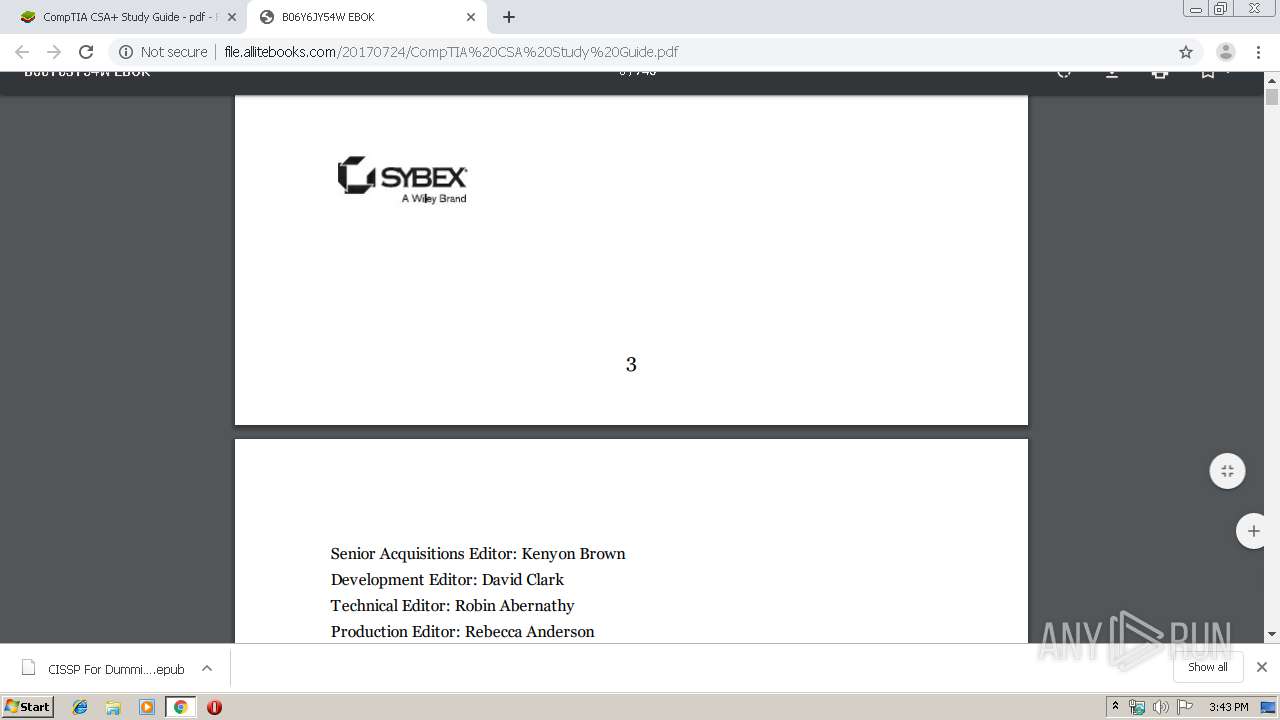
Task: Open downloaded CISSP For Dummies epub file
Action: [x=103, y=669]
